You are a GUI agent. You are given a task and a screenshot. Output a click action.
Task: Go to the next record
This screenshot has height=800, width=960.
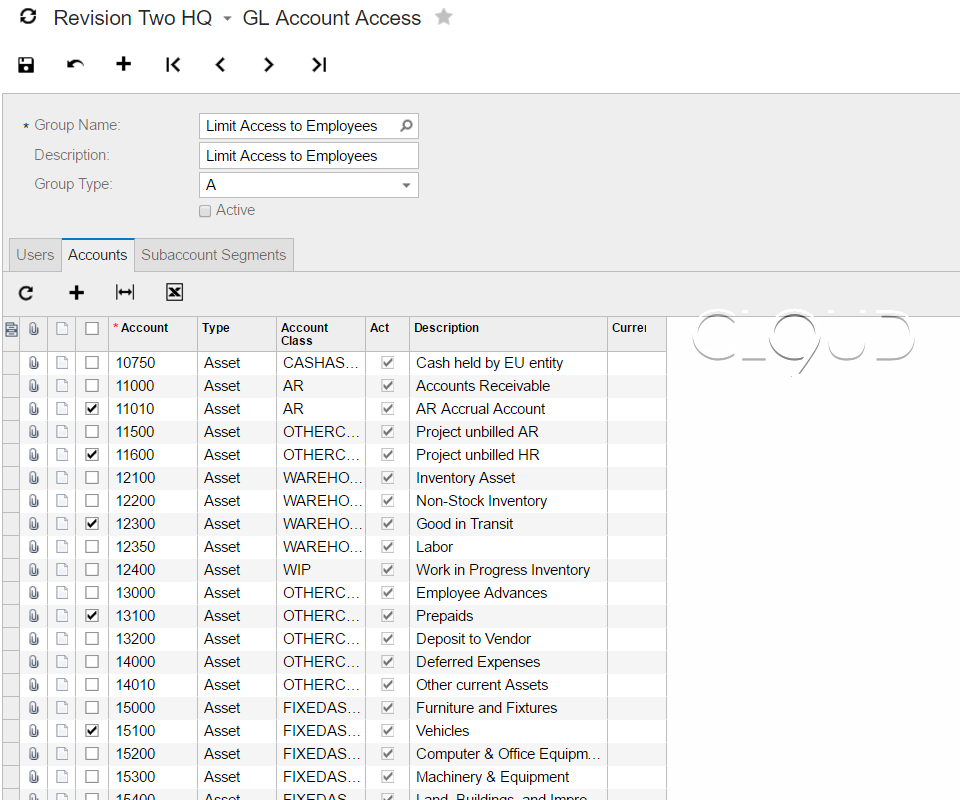pos(269,64)
